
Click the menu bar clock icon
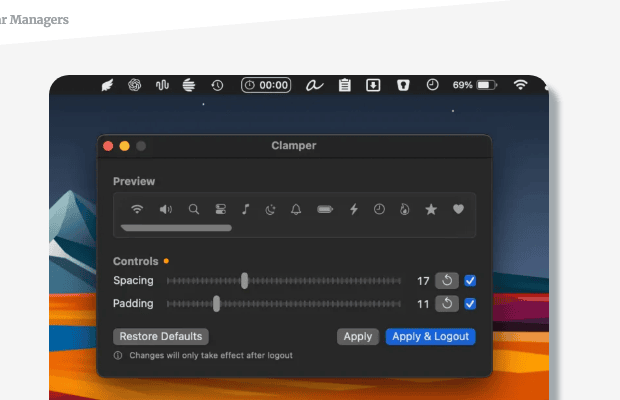[433, 85]
